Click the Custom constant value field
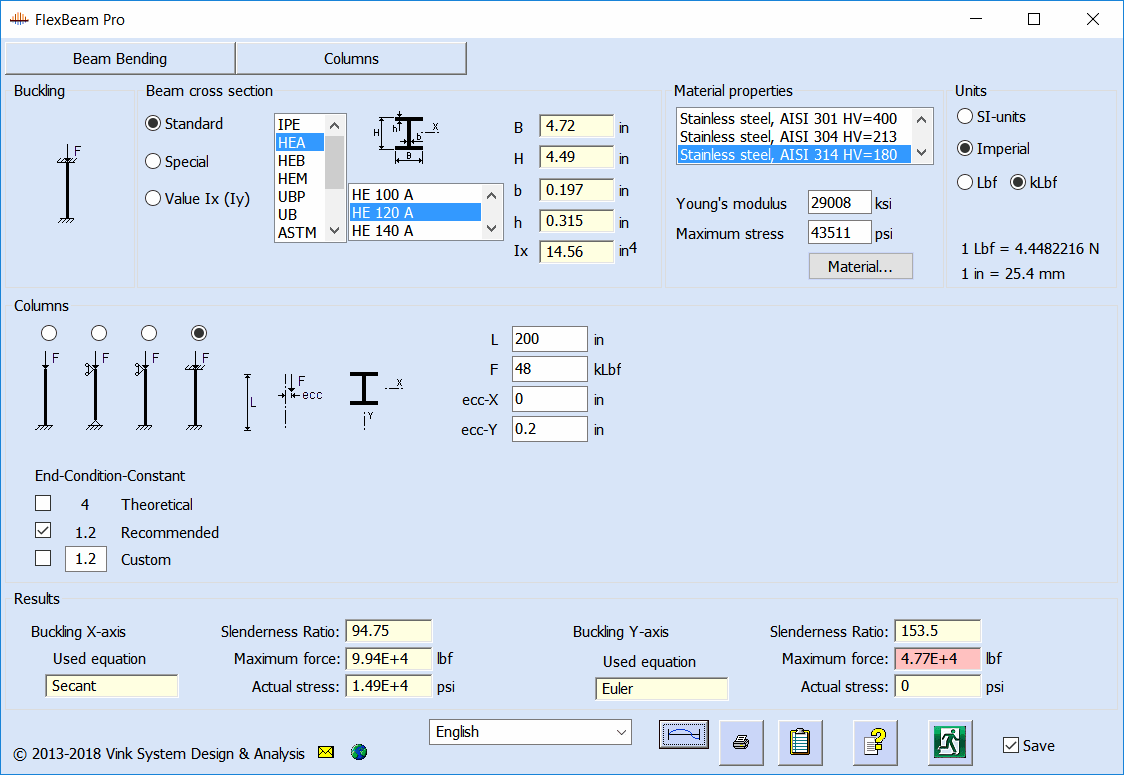The image size is (1124, 775). (86, 558)
